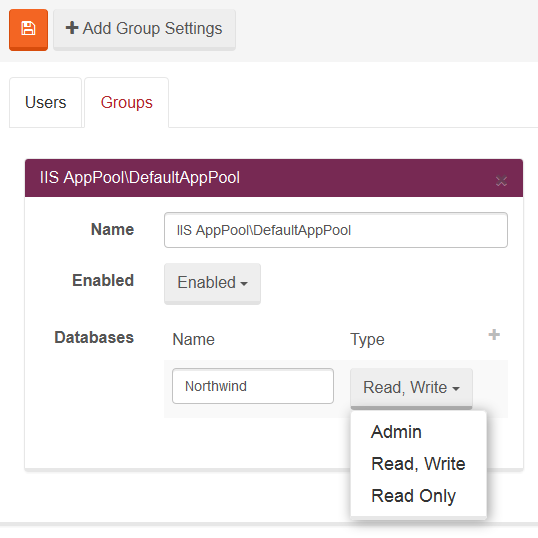
Task: Click the orange save icon button
Action: pos(28,30)
